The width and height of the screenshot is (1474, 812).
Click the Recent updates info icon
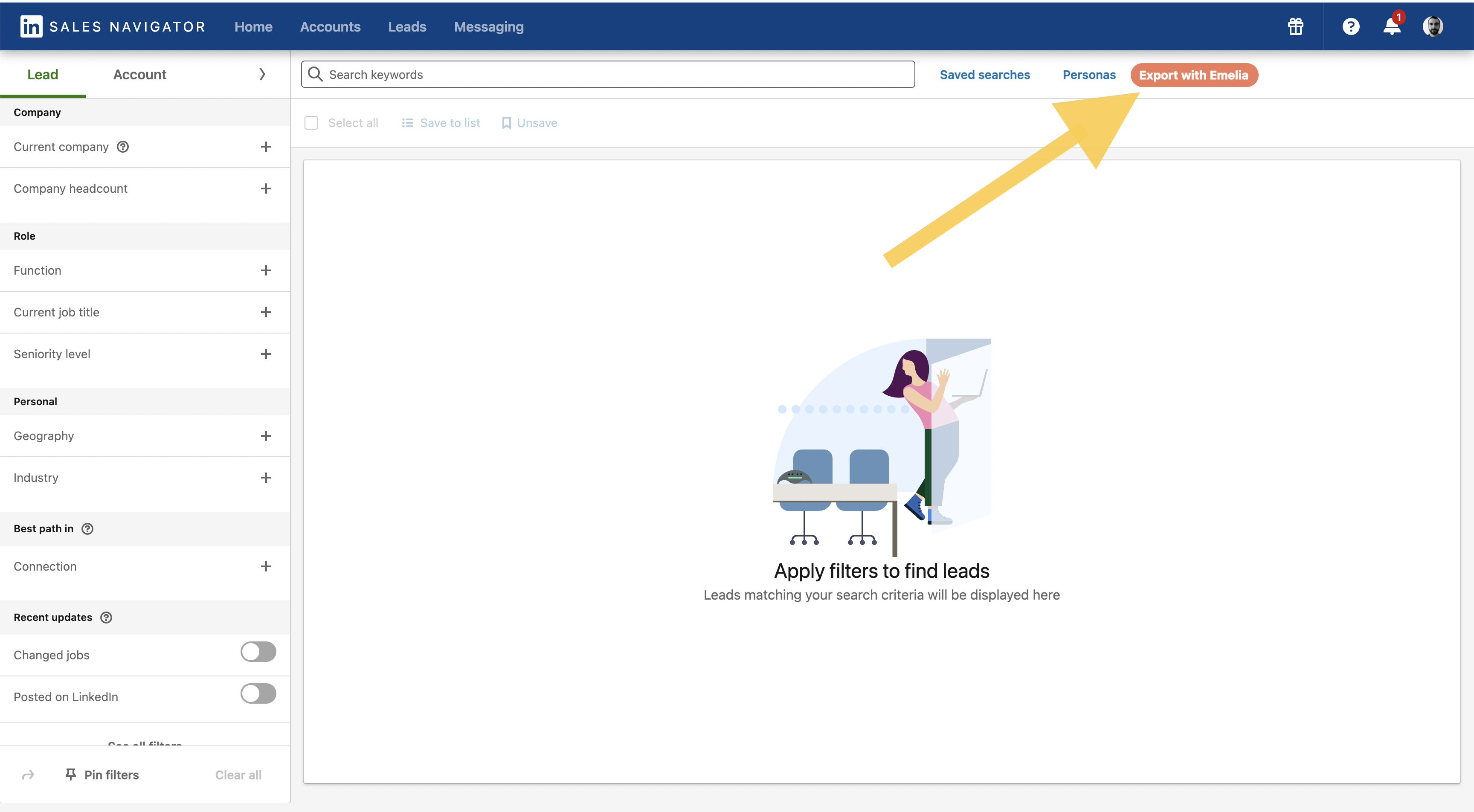tap(107, 618)
